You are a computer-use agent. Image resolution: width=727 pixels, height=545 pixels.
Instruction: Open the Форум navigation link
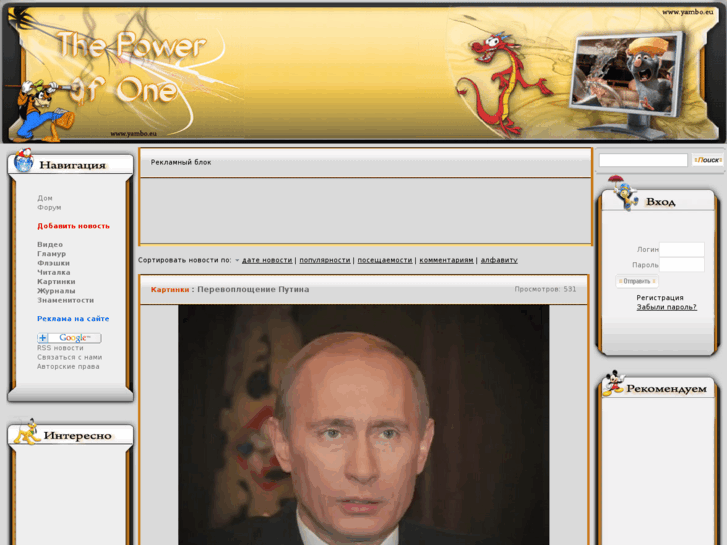(49, 207)
